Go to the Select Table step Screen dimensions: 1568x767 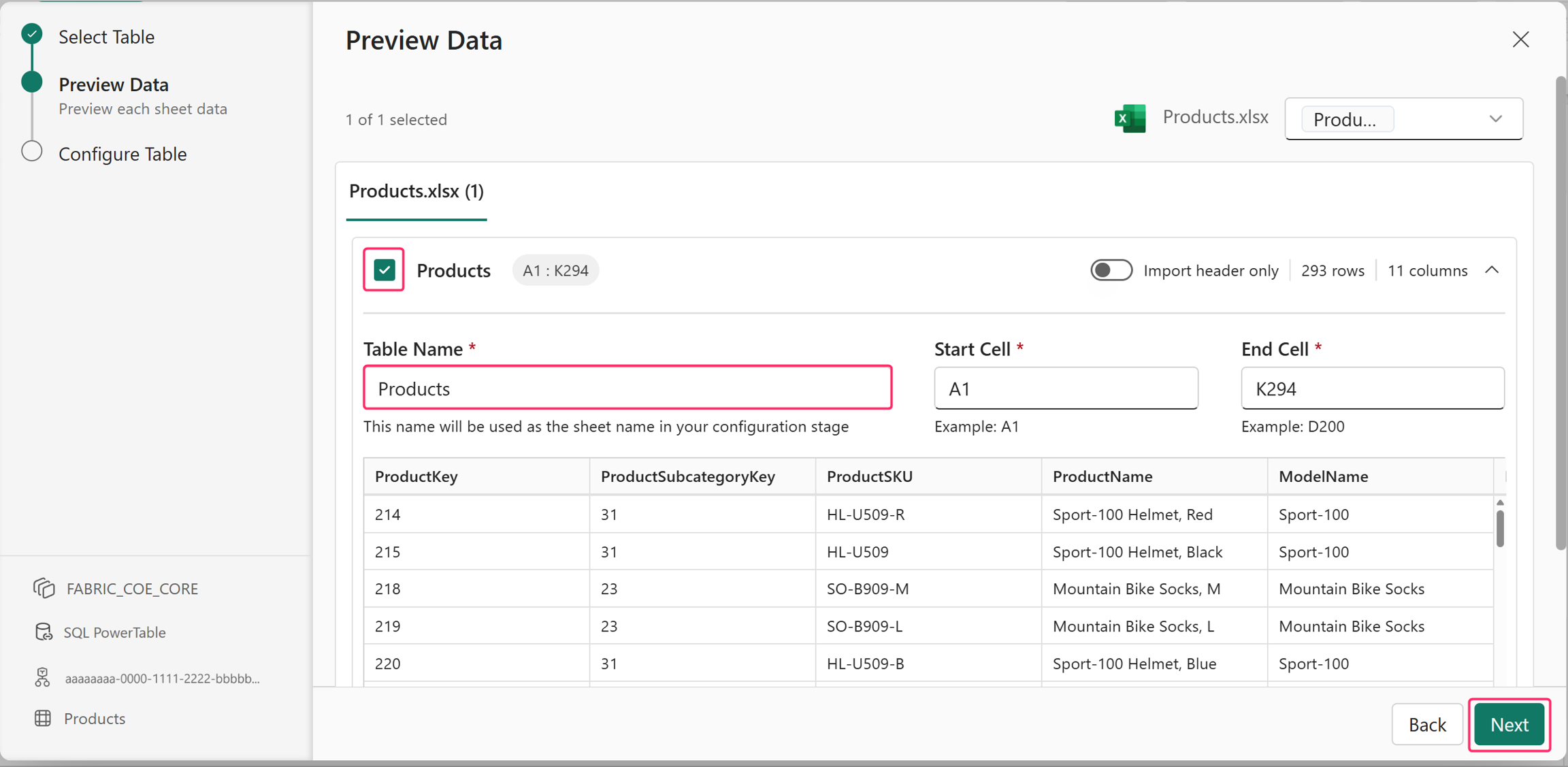[x=106, y=37]
